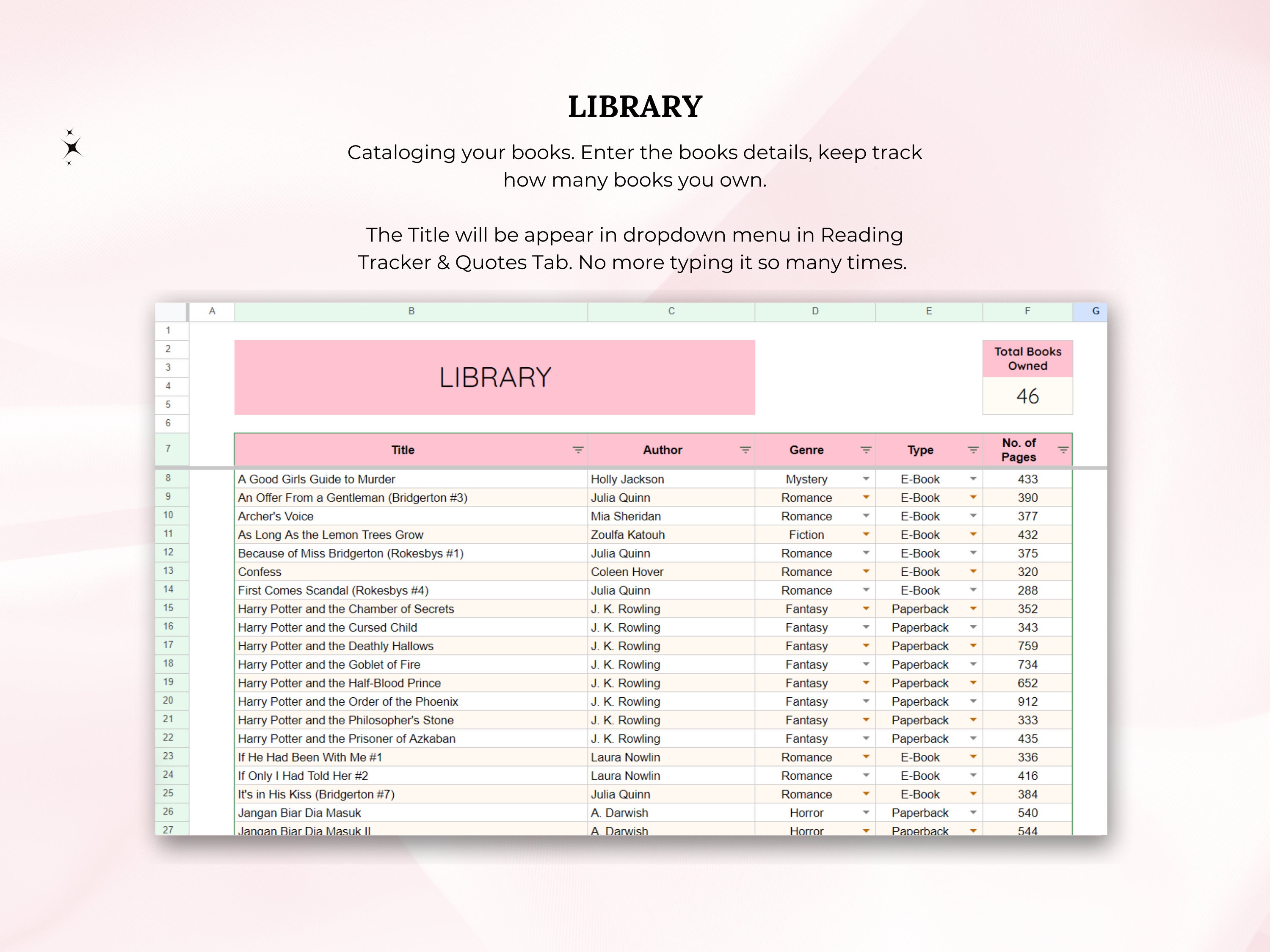Expand Genre dropdown for Jangan Biar Dia Masuk row 26
The image size is (1270, 952).
coord(866,812)
